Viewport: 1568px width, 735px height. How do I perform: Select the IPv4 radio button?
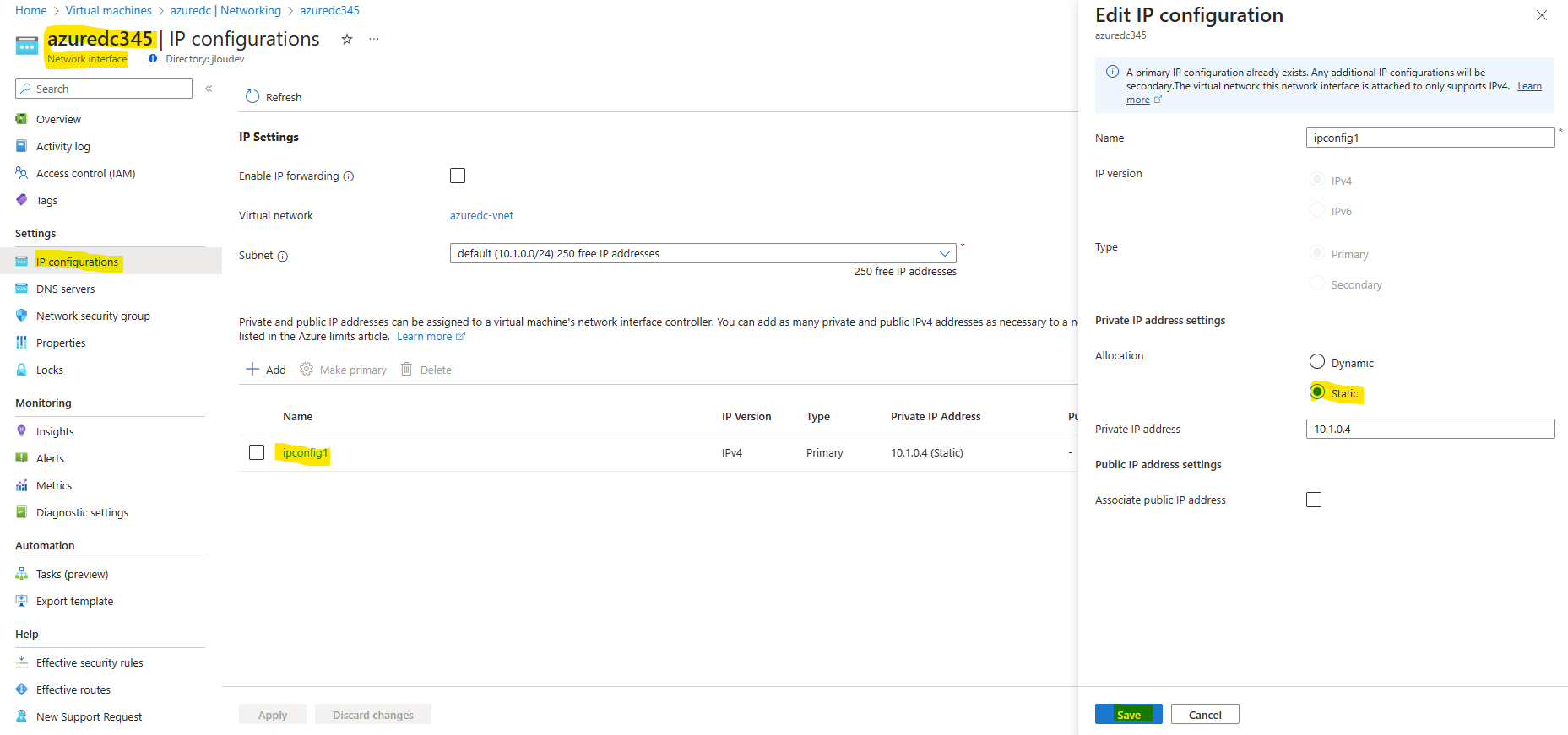pyautogui.click(x=1317, y=179)
